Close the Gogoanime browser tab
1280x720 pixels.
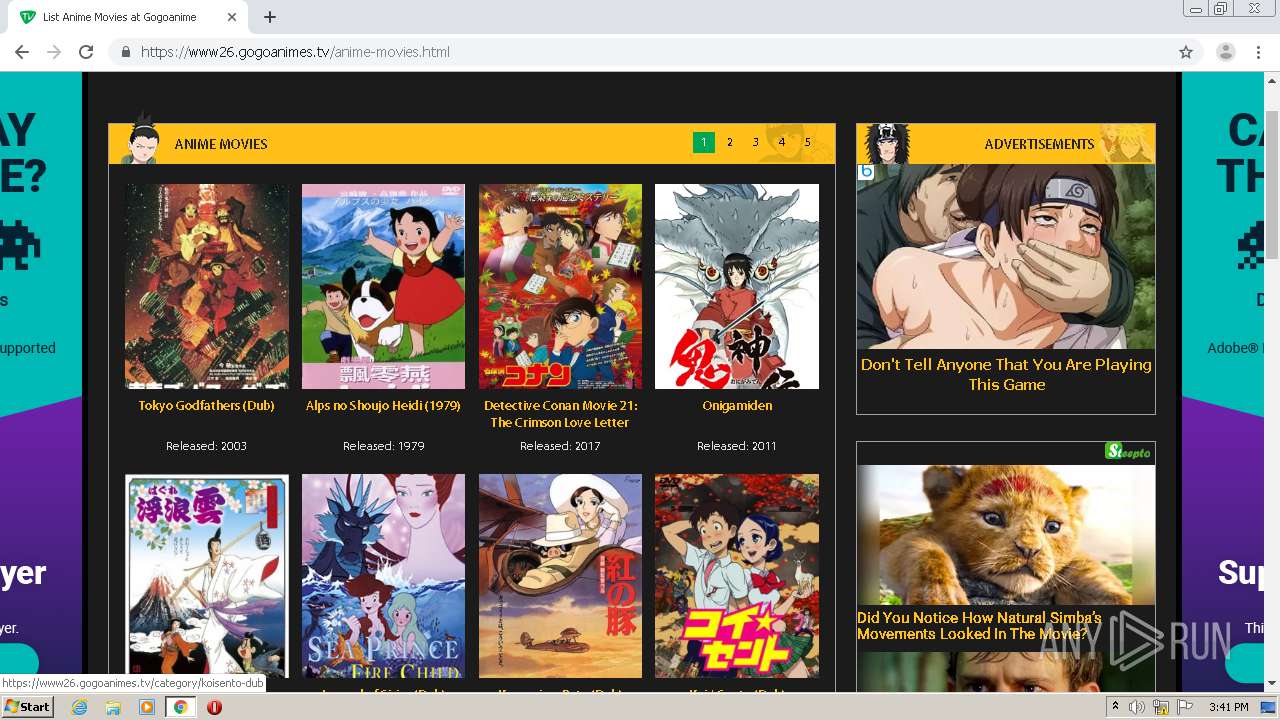coord(232,17)
